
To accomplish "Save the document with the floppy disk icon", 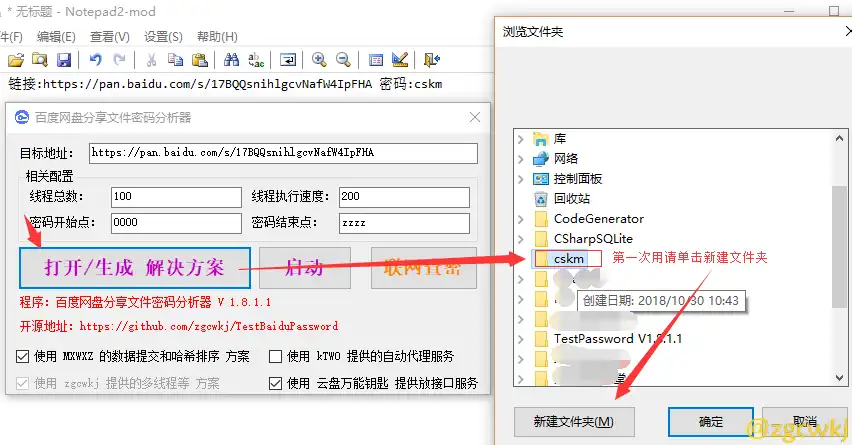I will pos(64,60).
